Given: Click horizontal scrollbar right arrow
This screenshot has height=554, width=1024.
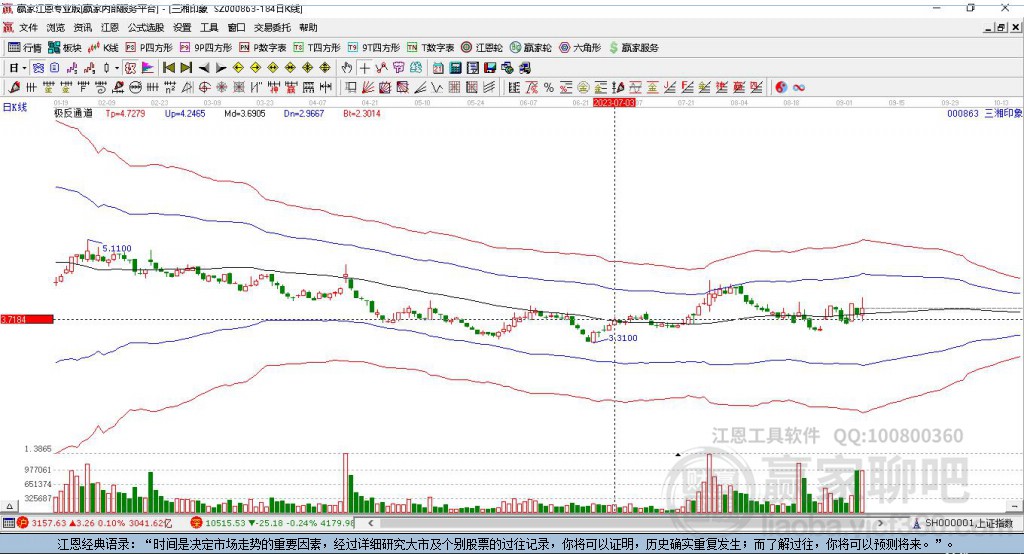Looking at the screenshot, I should 880,523.
